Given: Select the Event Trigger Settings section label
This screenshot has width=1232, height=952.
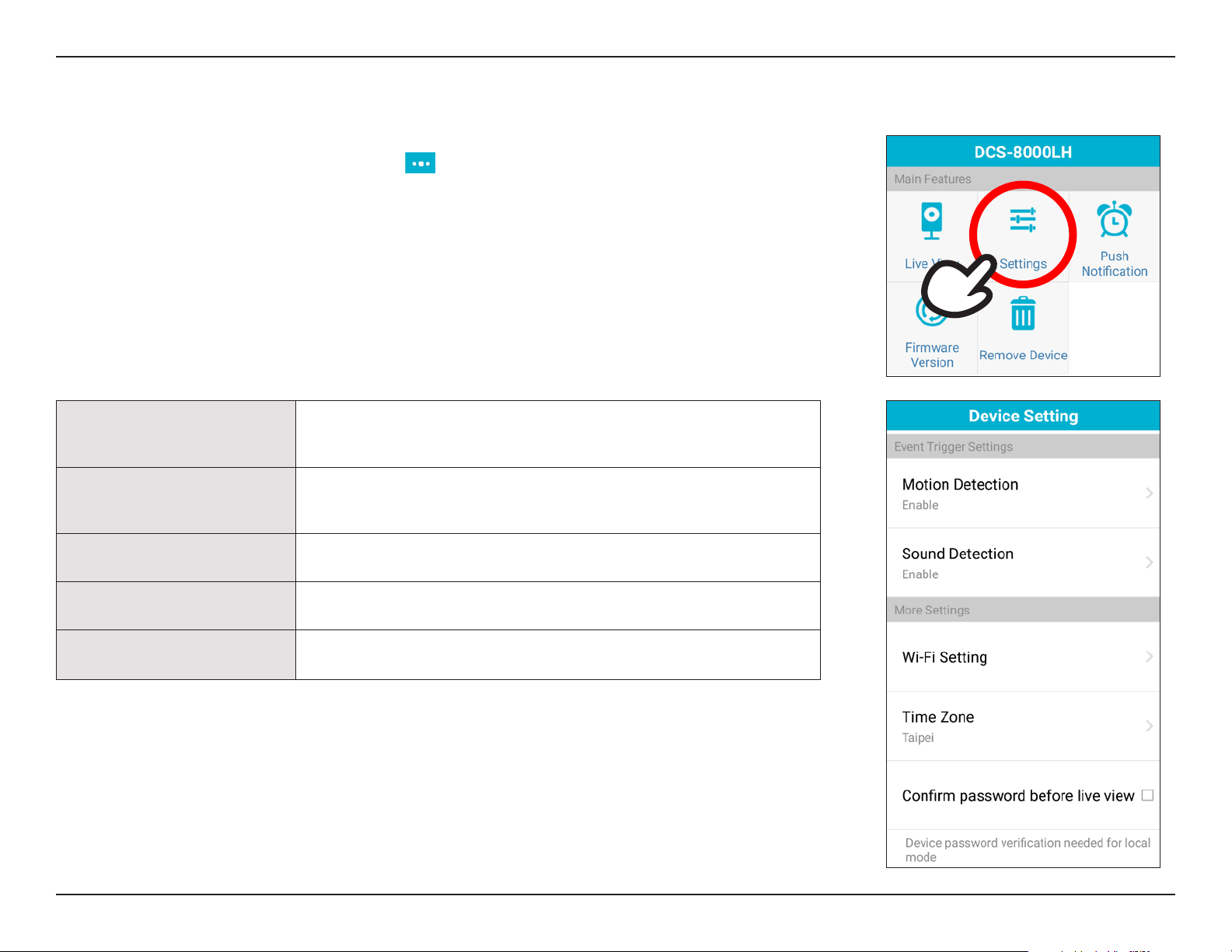Looking at the screenshot, I should [953, 447].
